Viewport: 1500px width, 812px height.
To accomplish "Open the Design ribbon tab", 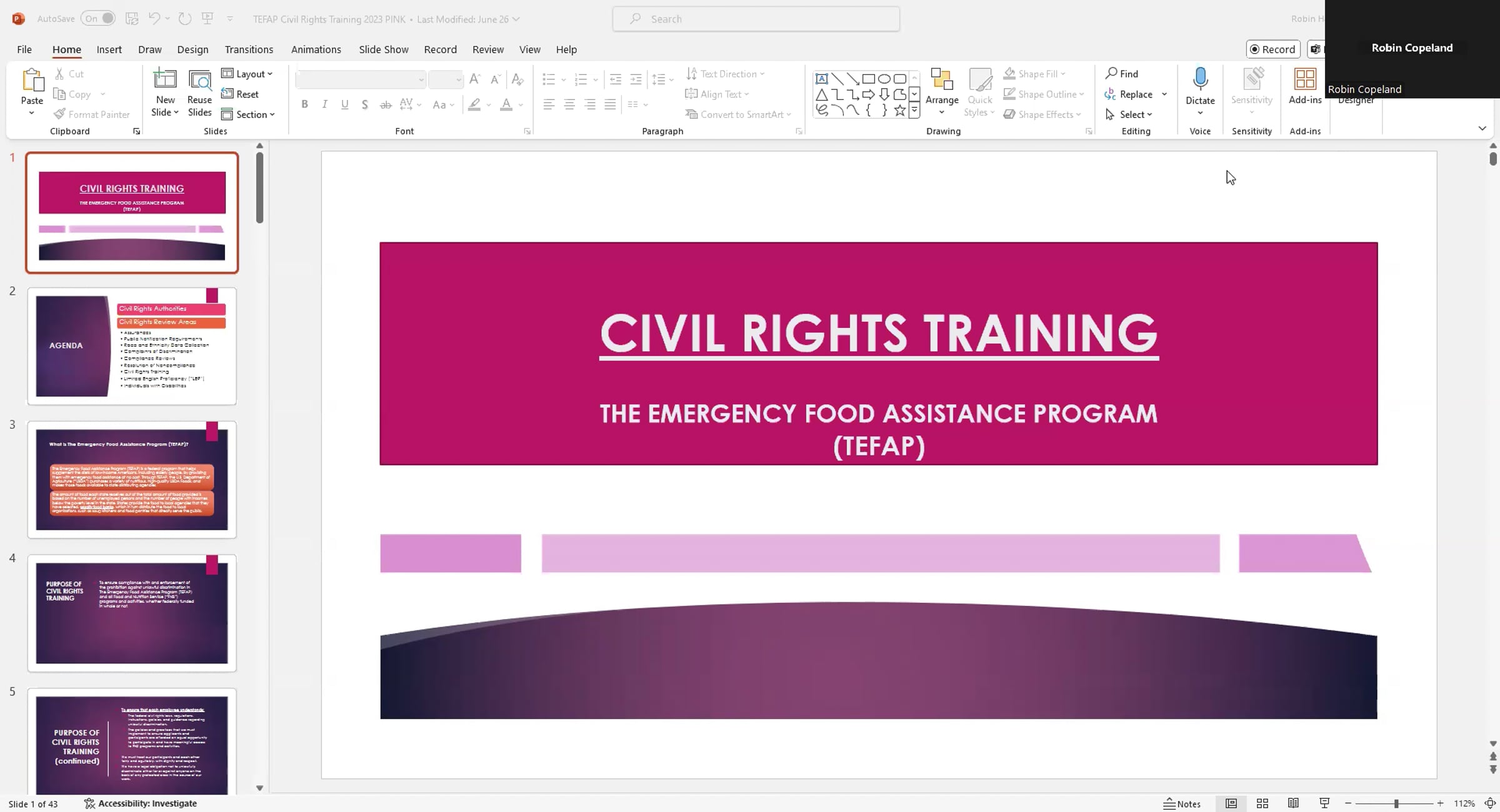I will coord(192,49).
